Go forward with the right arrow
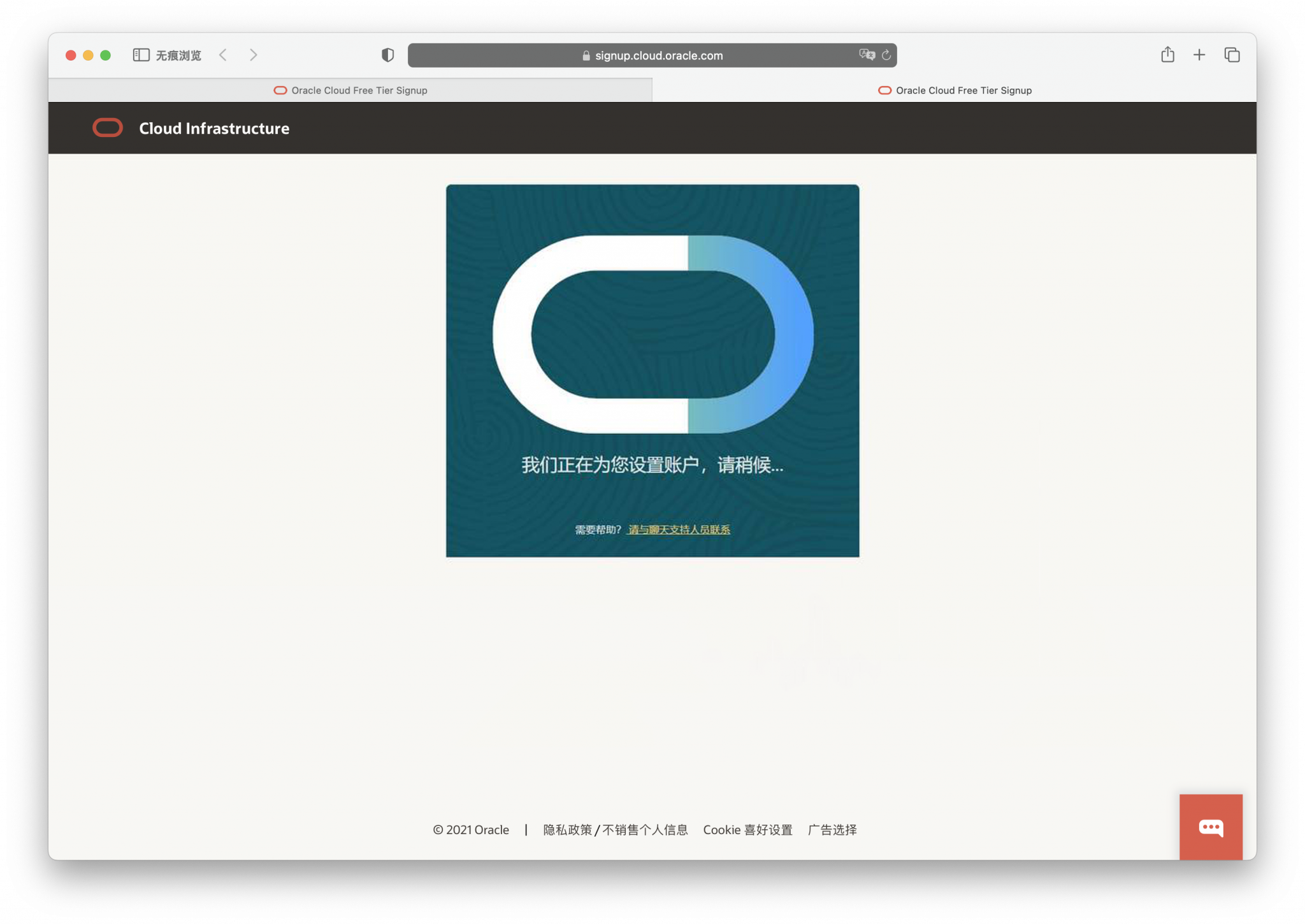The width and height of the screenshot is (1305, 924). click(x=254, y=55)
